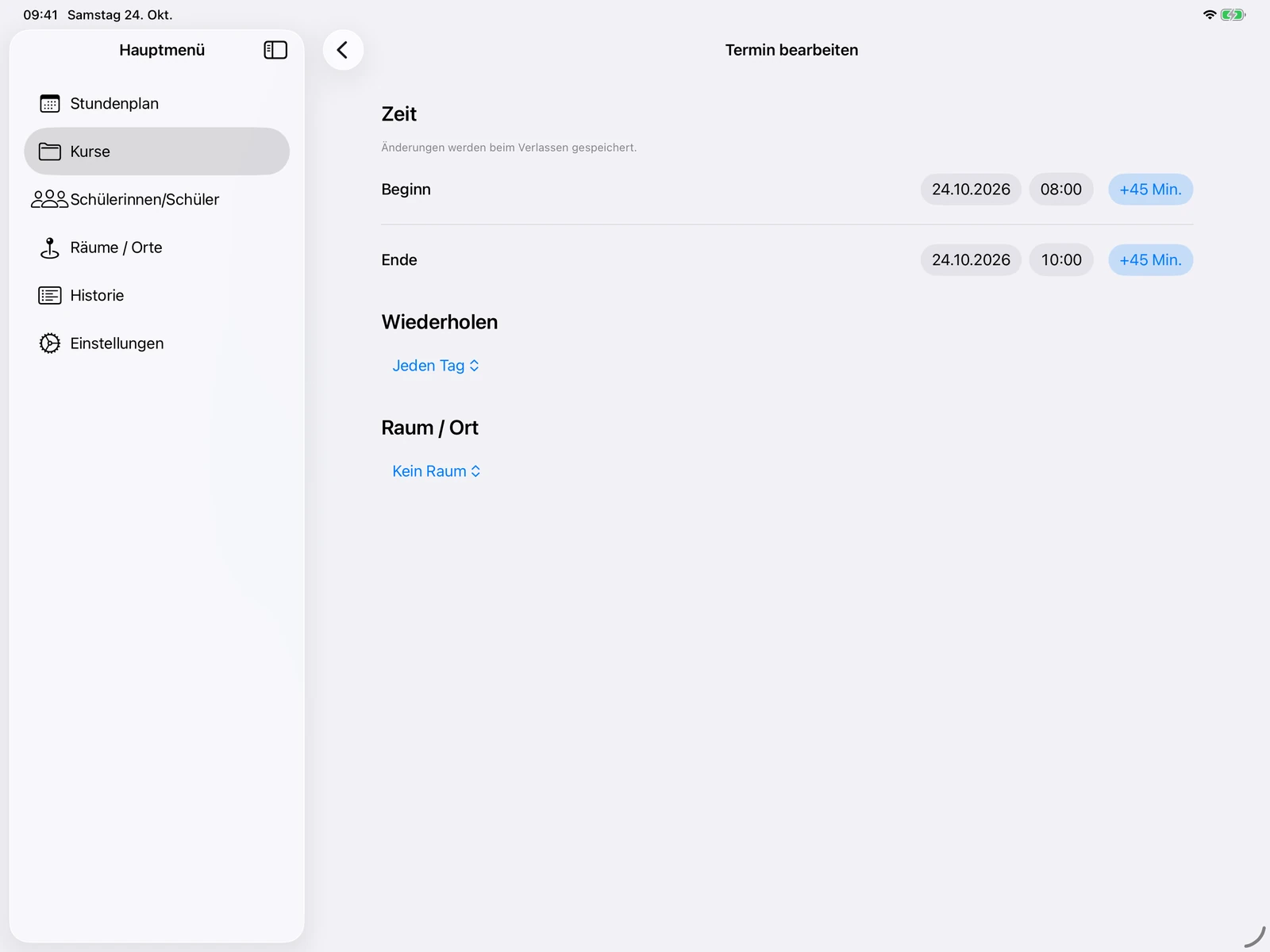
Task: Click the Zeit section heading
Action: coord(398,114)
